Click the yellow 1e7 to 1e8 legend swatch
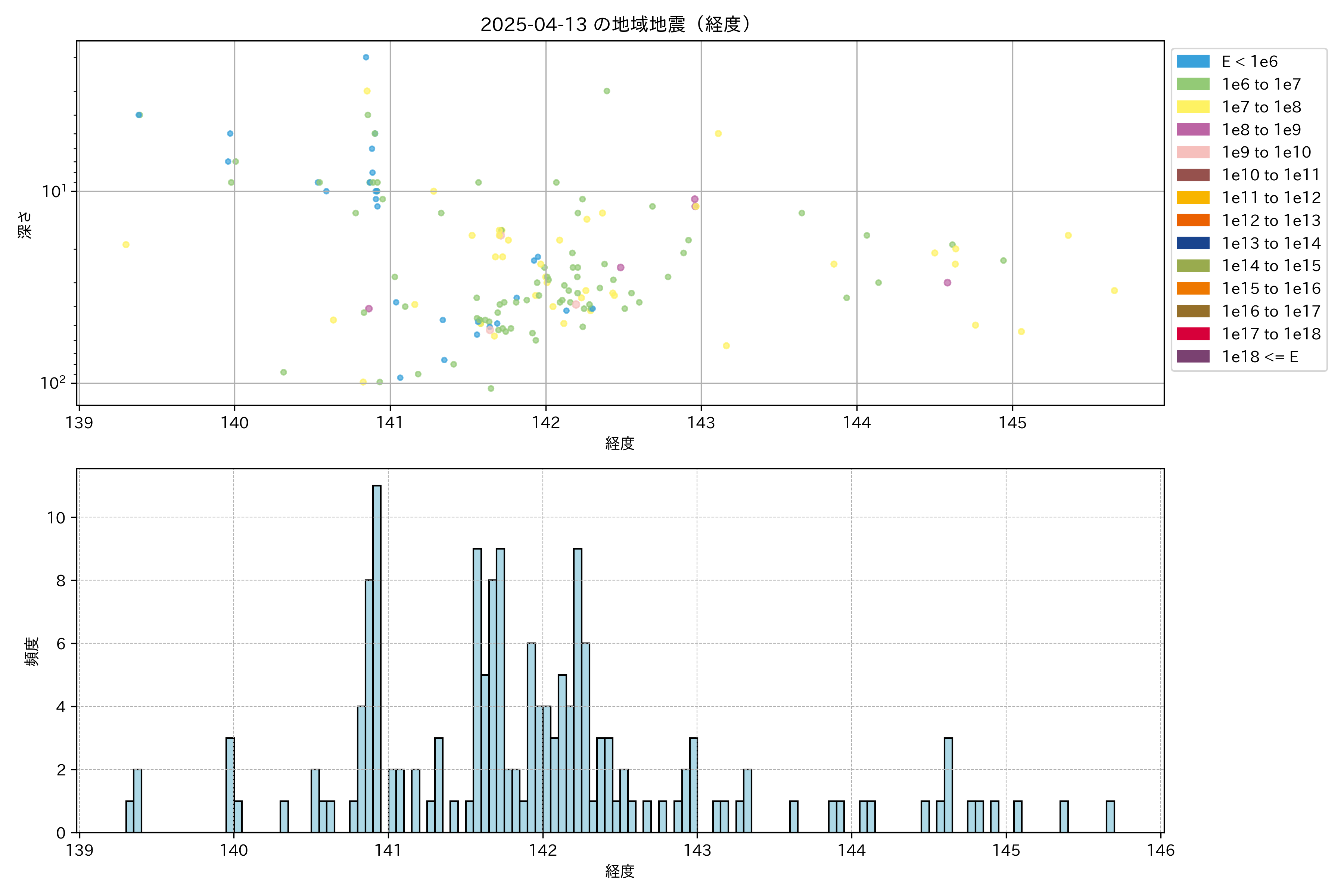 coord(1193,107)
